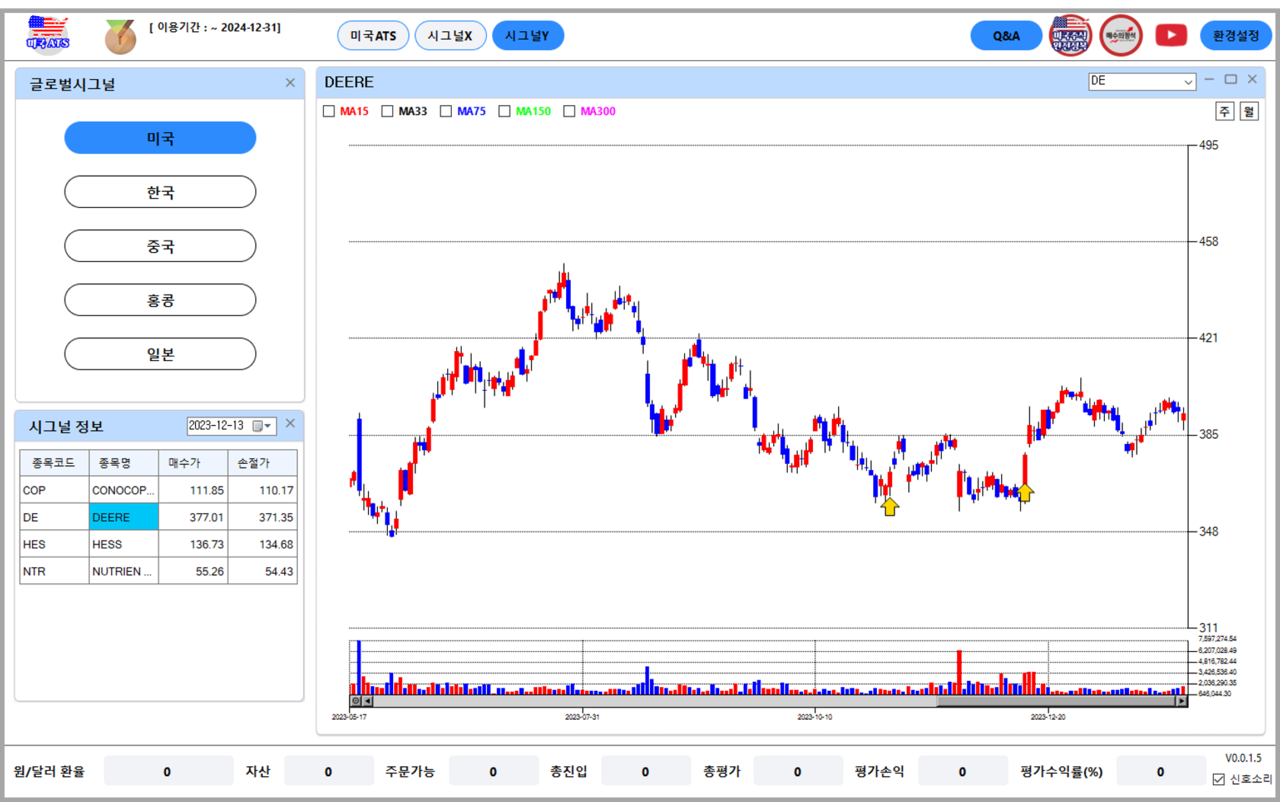
Task: Click the 매수가 column header
Action: [193, 463]
